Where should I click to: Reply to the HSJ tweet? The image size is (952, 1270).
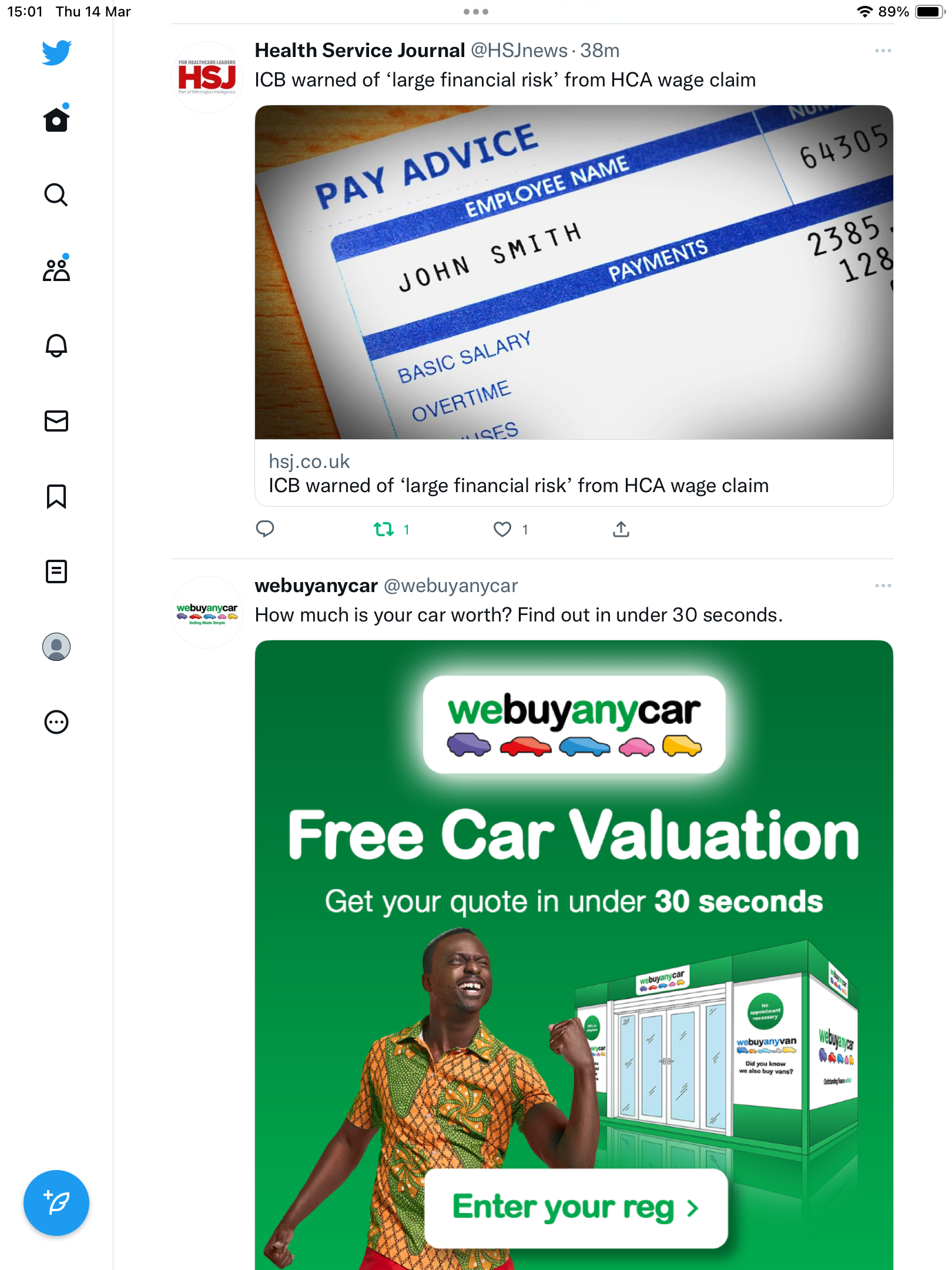265,529
